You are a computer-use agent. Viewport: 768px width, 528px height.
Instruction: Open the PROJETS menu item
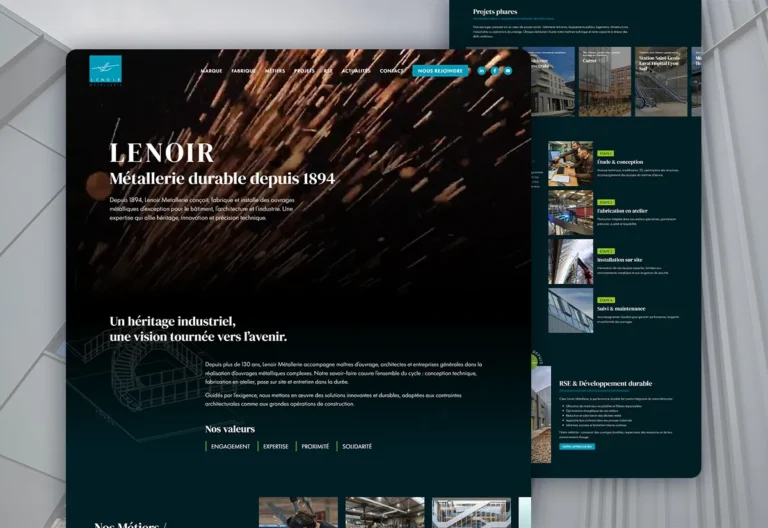tap(304, 71)
